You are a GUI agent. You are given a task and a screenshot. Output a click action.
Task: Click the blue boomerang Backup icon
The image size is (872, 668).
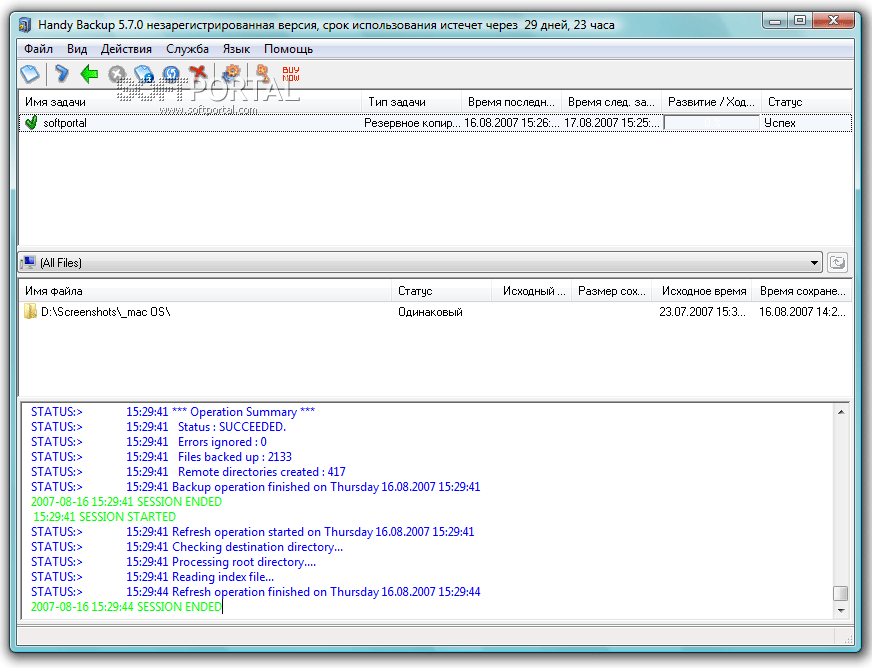tap(61, 73)
